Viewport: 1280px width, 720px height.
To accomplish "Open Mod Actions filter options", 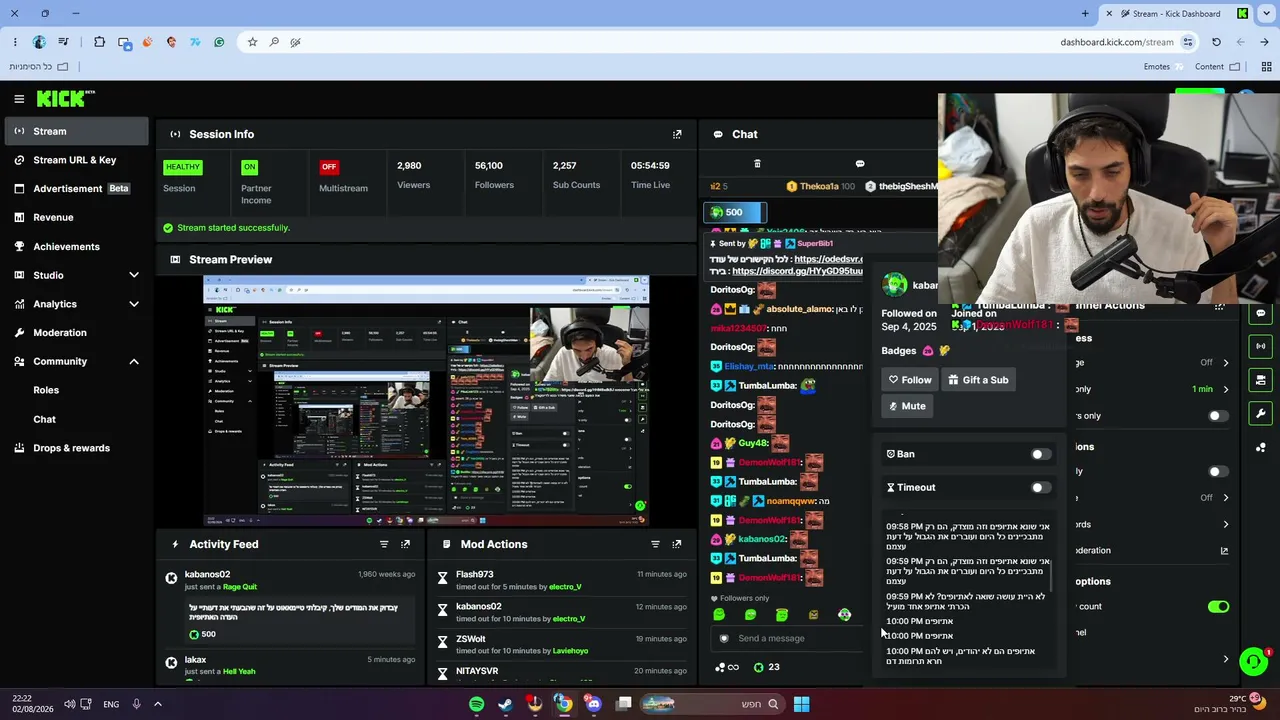I will [655, 544].
